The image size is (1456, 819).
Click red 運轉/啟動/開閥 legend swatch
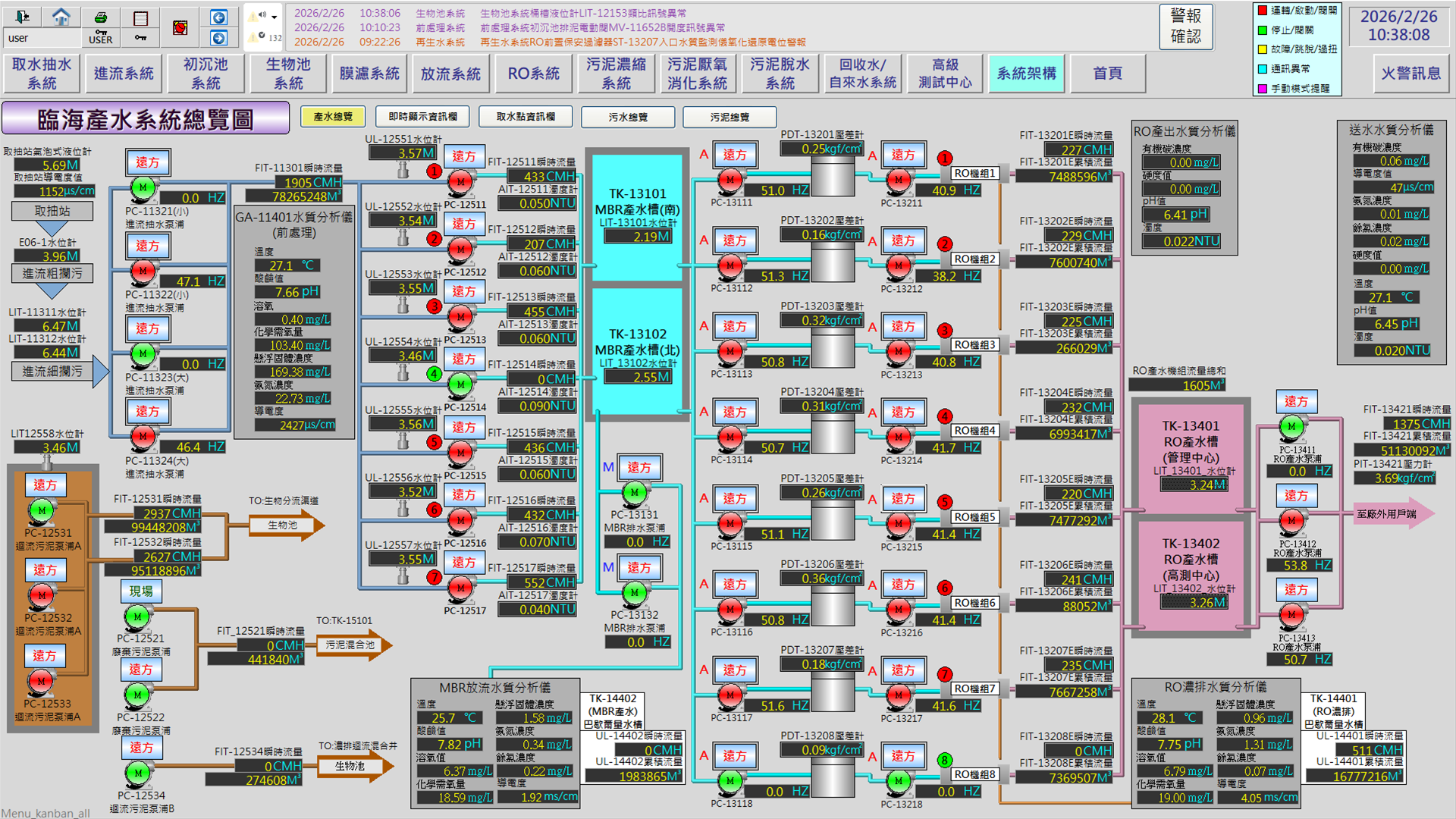pyautogui.click(x=1263, y=11)
